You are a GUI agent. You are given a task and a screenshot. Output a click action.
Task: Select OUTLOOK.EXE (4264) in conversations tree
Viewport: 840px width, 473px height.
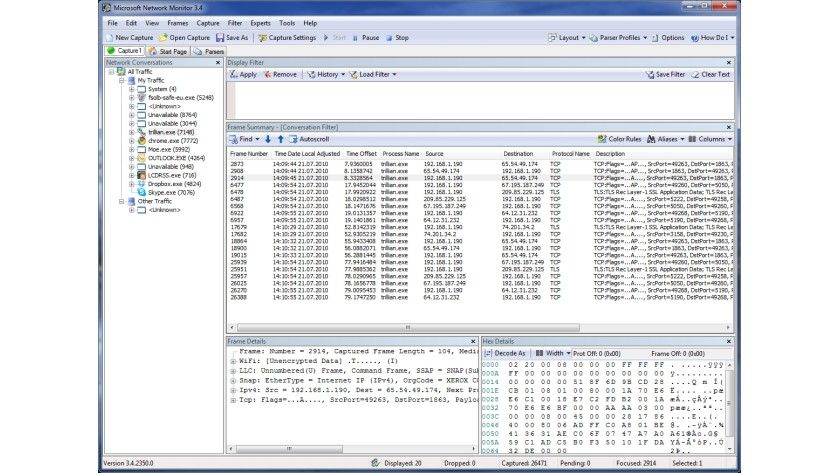coord(176,158)
